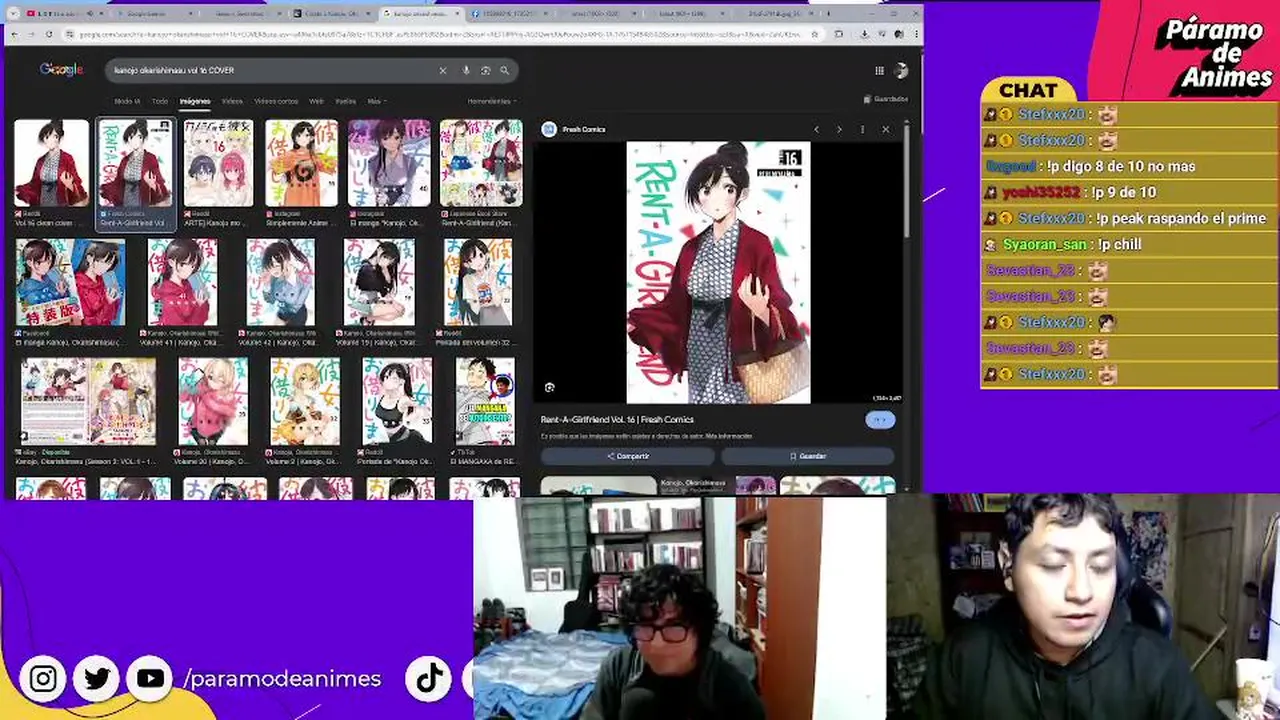Screen dimensions: 1280x720
Task: Clear the Google search box text
Action: [442, 70]
